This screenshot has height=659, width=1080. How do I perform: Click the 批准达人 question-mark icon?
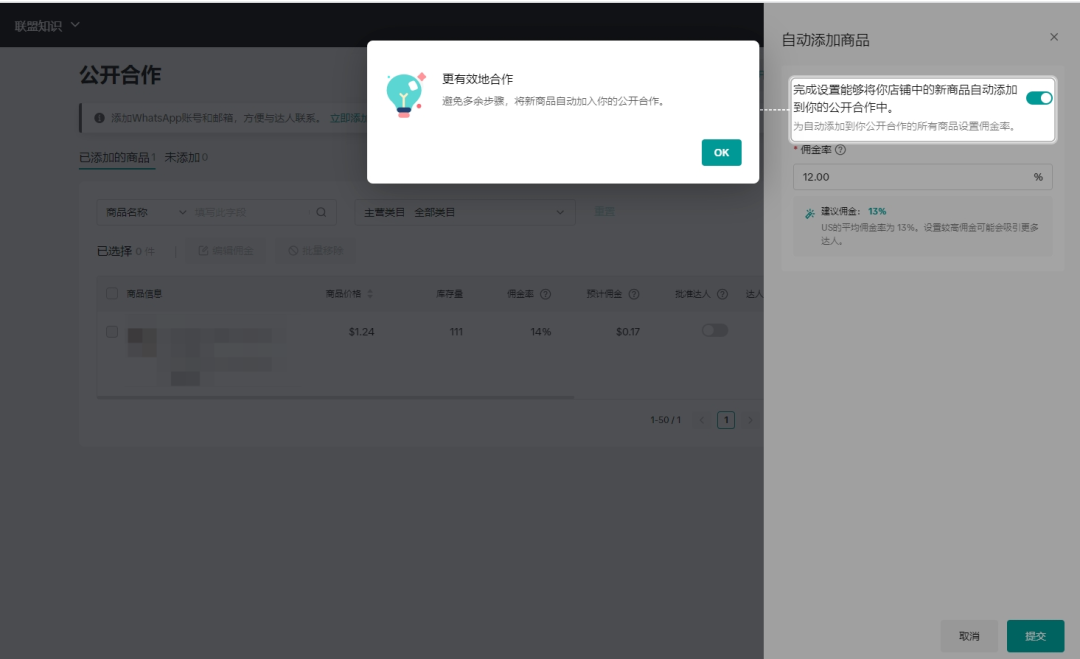722,293
